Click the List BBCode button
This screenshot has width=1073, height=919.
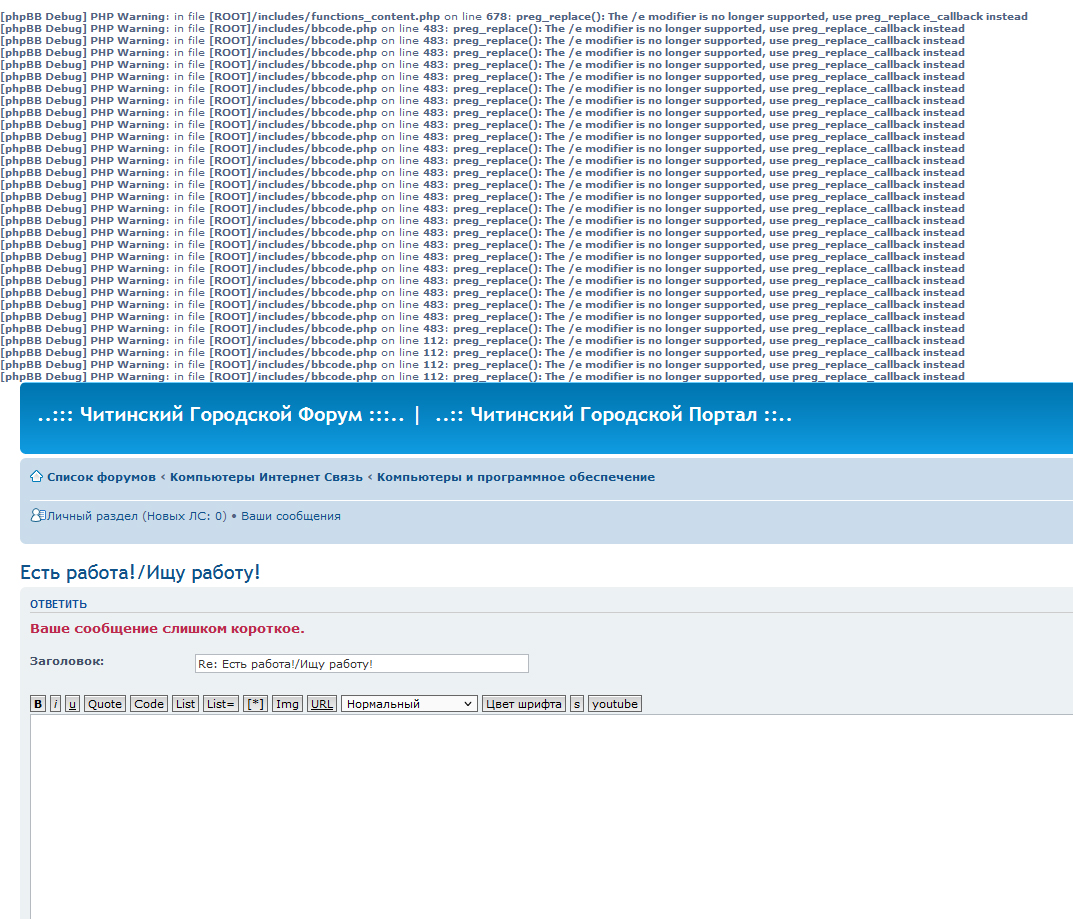pos(186,704)
